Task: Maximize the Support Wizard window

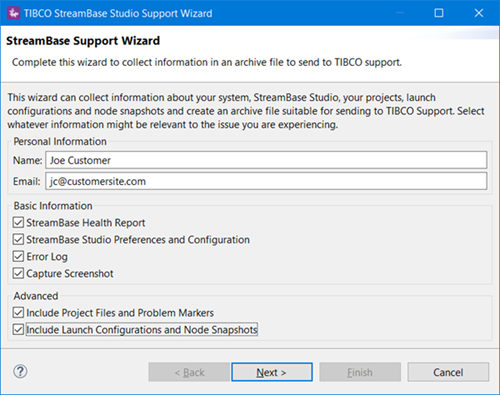Action: click(x=439, y=13)
